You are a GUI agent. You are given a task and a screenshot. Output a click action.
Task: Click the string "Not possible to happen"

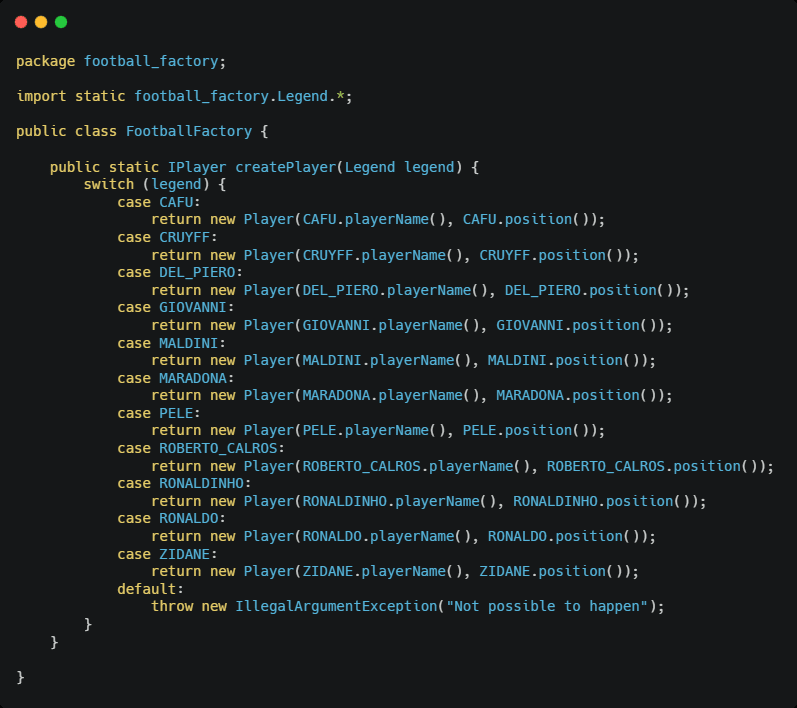pos(547,607)
